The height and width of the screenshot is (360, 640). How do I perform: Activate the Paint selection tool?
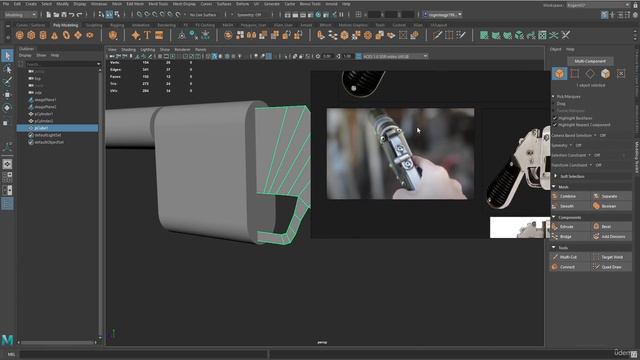pyautogui.click(x=7, y=82)
